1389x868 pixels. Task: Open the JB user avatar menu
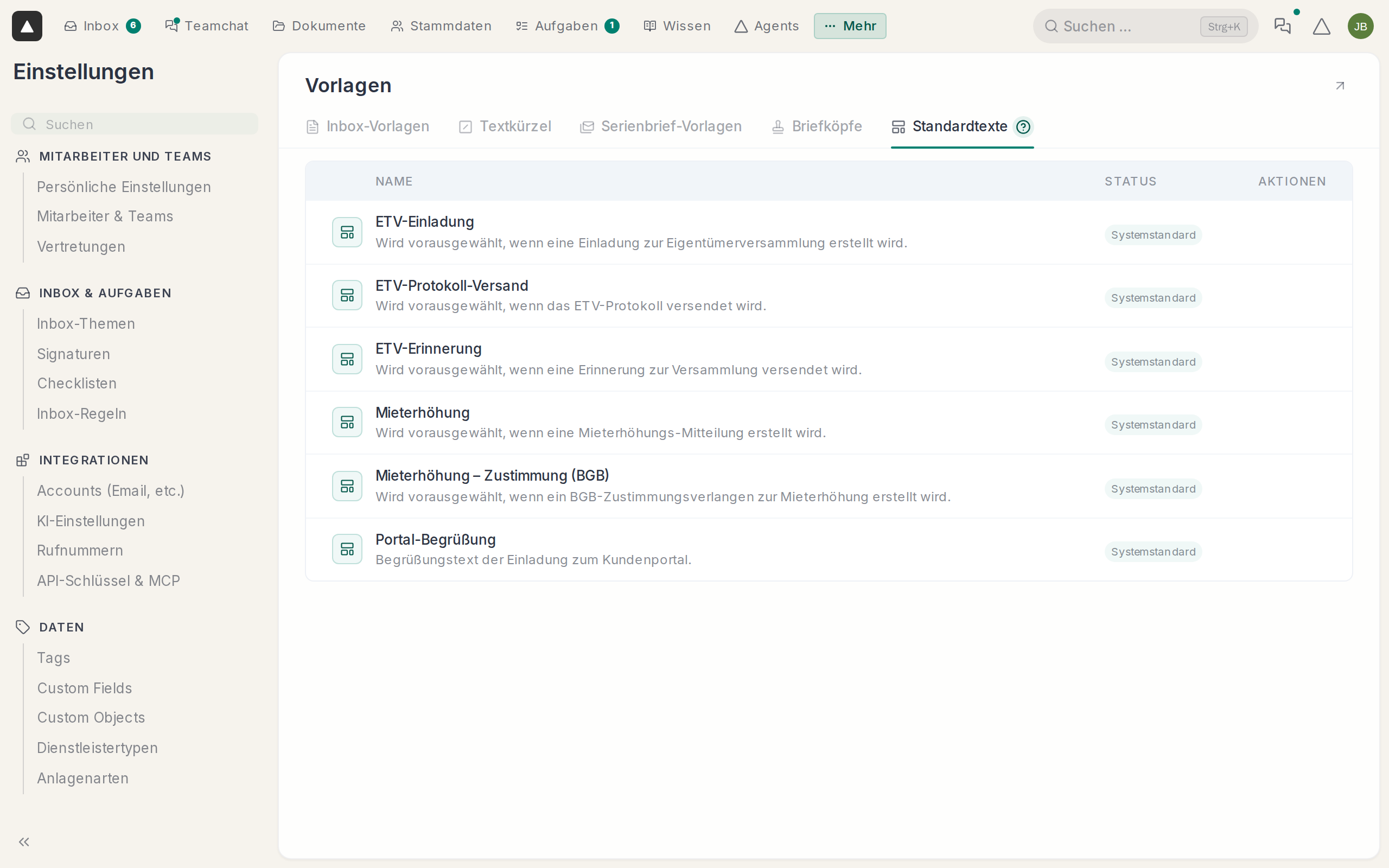click(1360, 26)
